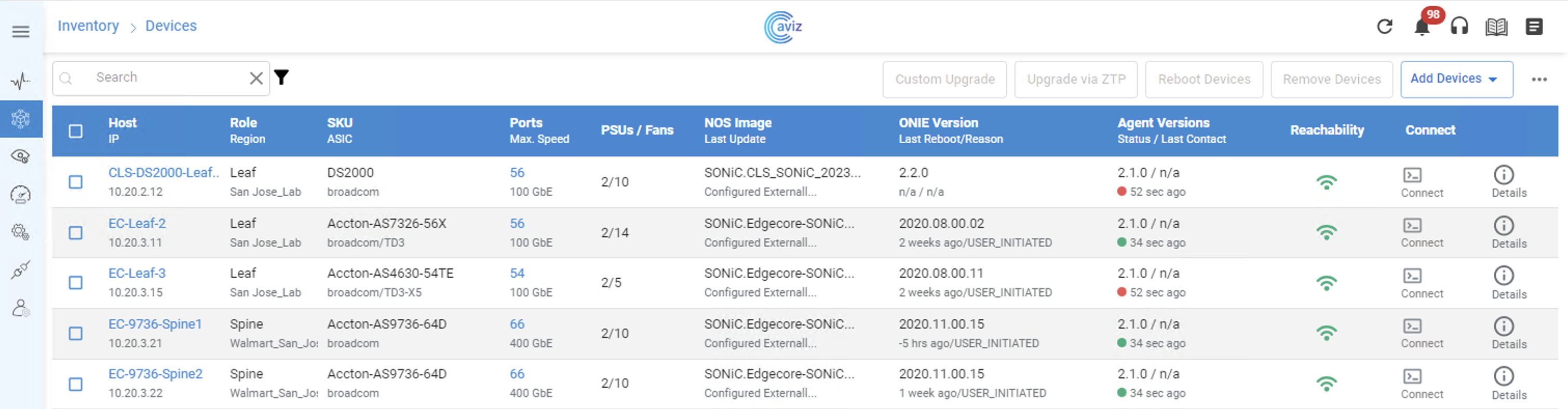Click inside the Search input field

165,78
